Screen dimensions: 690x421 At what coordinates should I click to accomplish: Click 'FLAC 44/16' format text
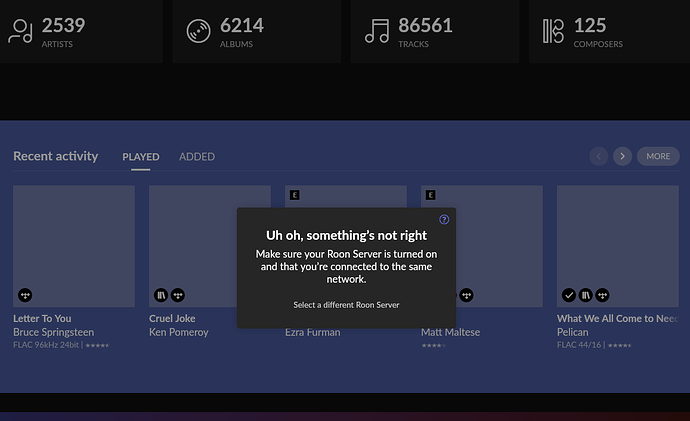(579, 345)
